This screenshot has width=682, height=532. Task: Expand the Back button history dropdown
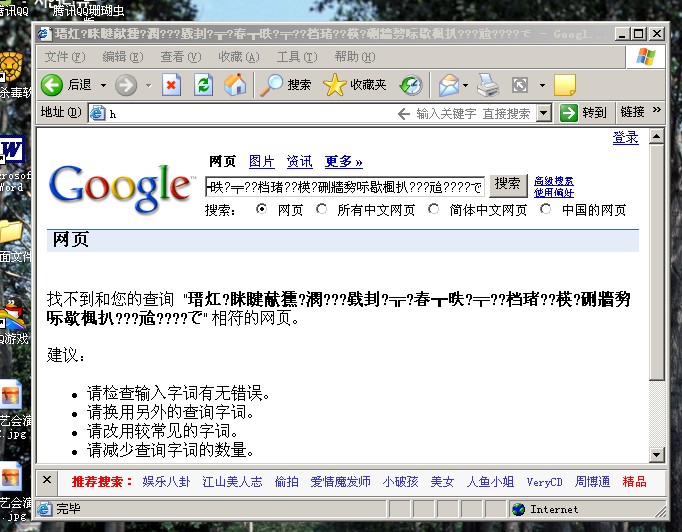click(104, 85)
